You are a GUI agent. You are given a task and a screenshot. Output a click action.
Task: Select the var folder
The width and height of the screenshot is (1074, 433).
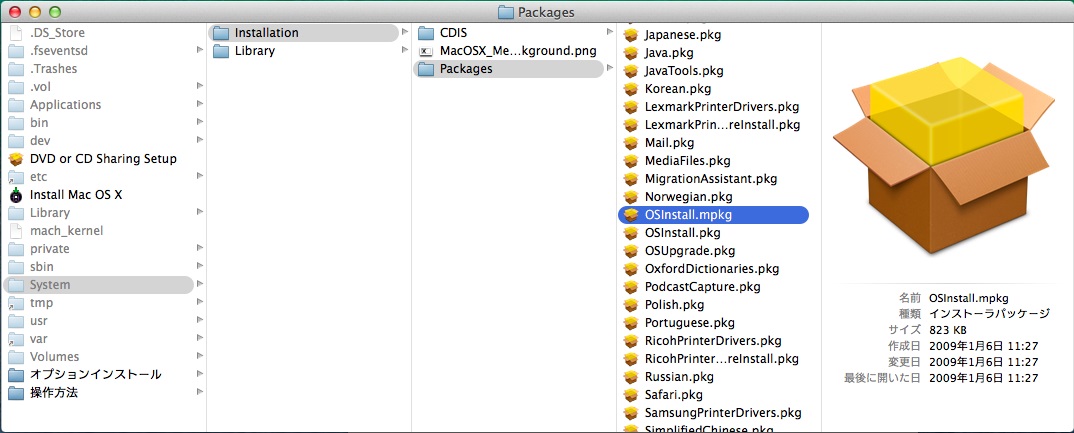(38, 338)
